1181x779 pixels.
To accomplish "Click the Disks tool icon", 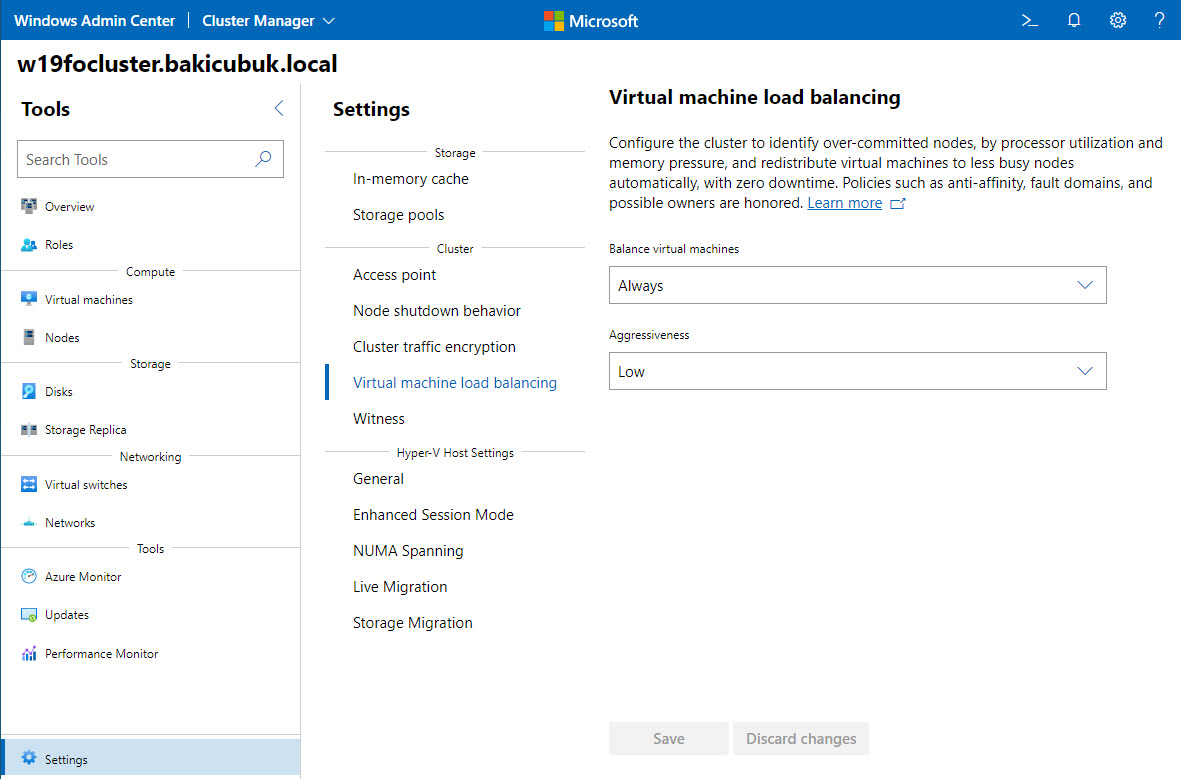I will (x=29, y=392).
